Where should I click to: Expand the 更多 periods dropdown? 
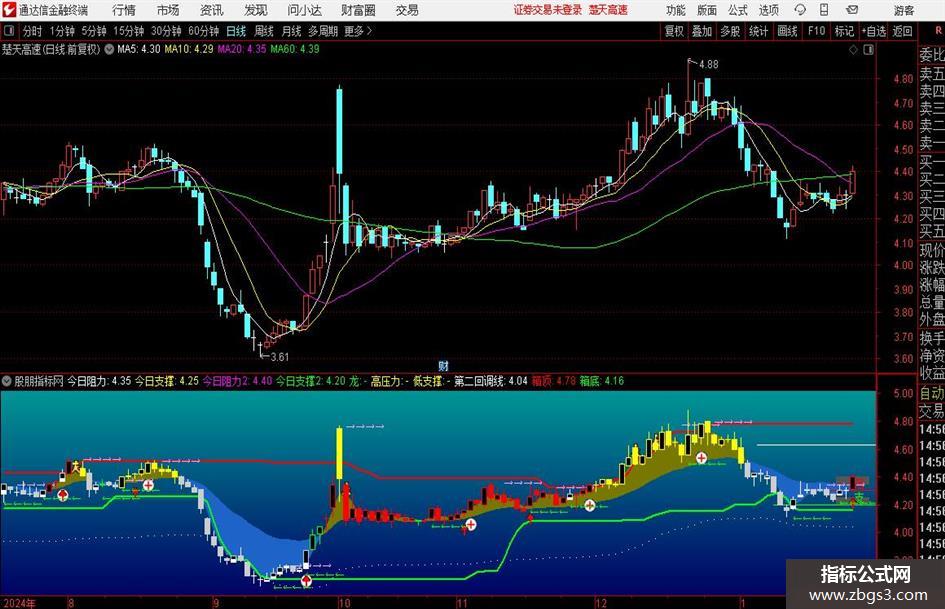click(x=359, y=31)
